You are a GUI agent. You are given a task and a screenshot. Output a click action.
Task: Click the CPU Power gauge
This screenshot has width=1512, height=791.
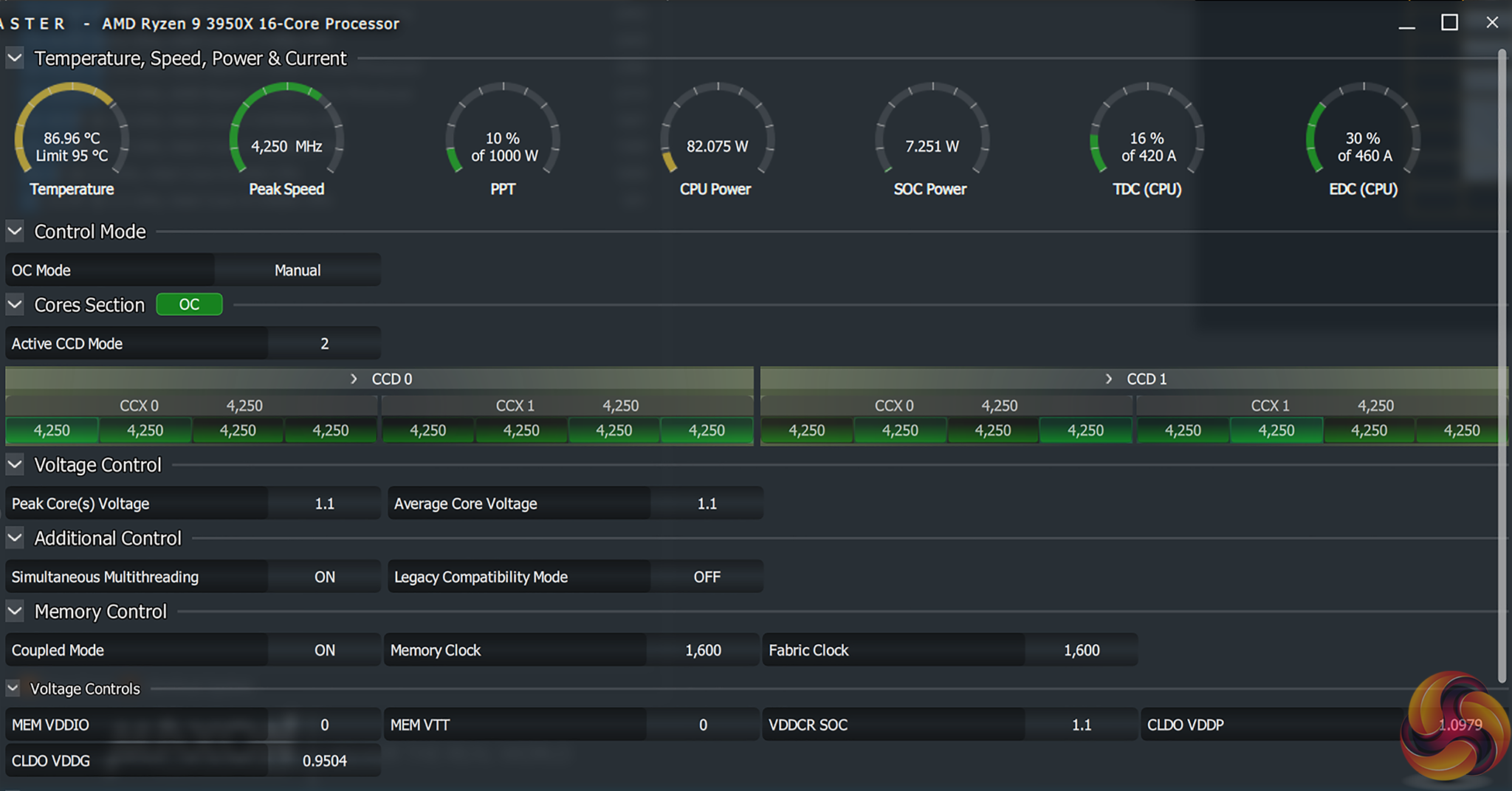click(x=717, y=133)
